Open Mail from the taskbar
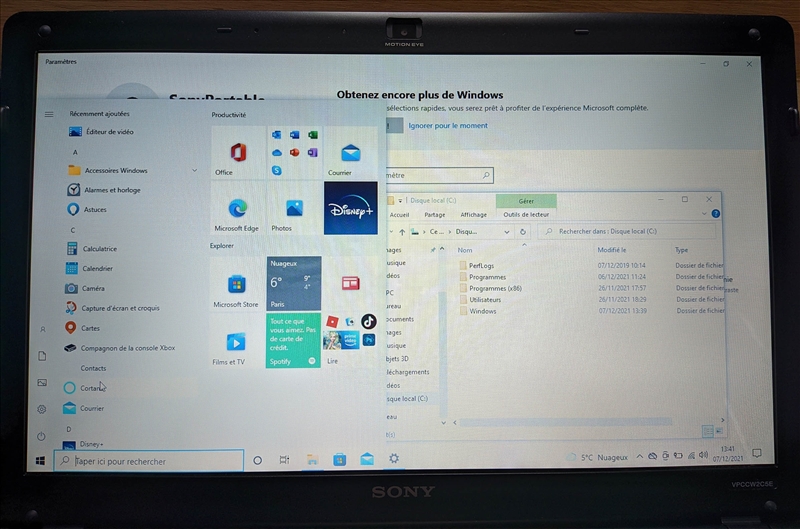This screenshot has width=800, height=529. pos(367,459)
